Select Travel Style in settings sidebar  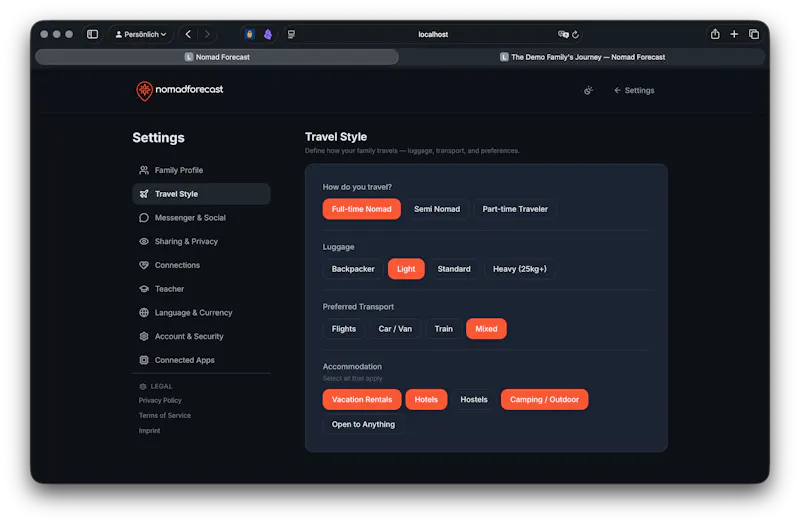(201, 194)
